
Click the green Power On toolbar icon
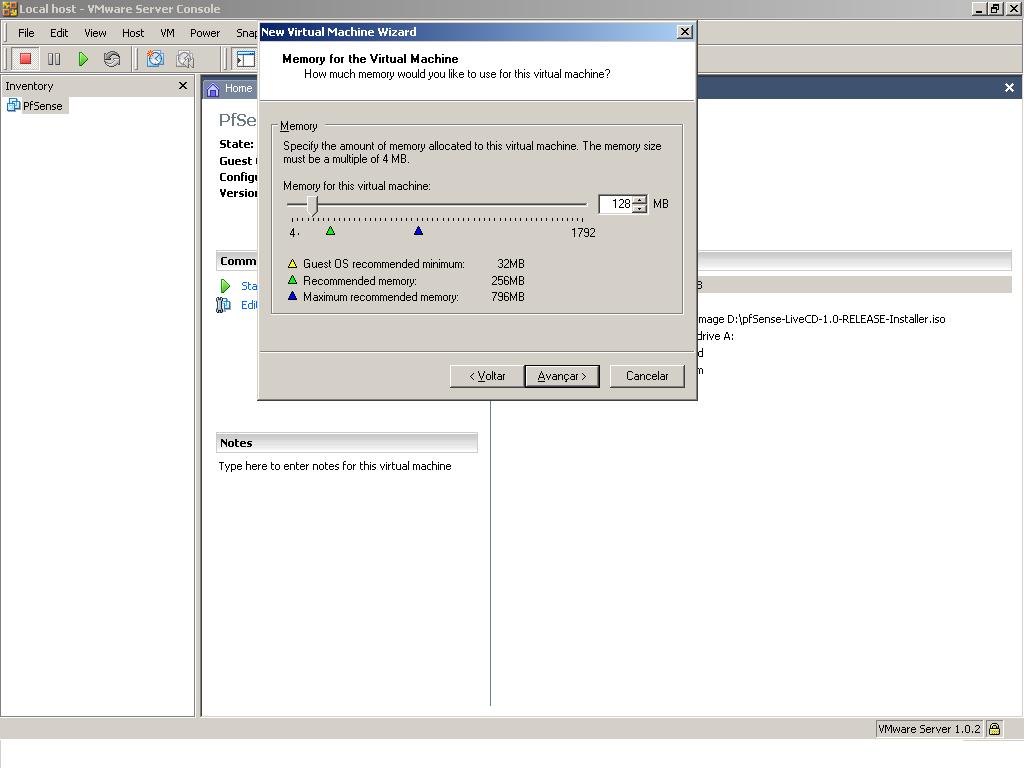pos(83,59)
